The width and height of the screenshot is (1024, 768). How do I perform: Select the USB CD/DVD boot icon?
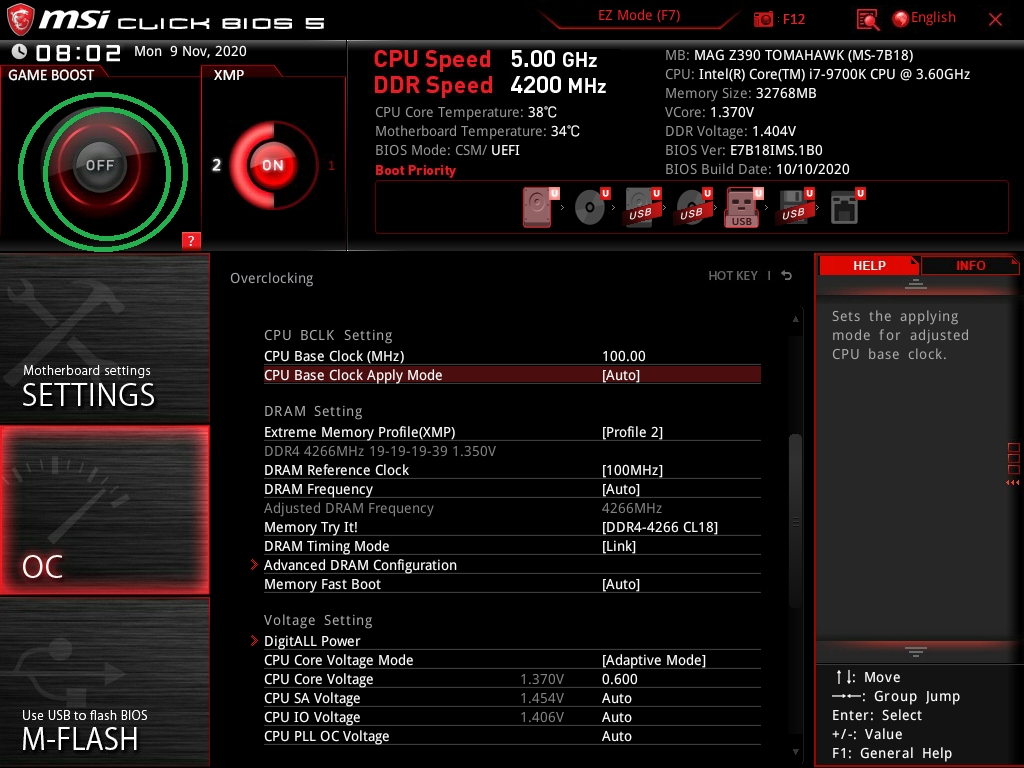click(693, 207)
